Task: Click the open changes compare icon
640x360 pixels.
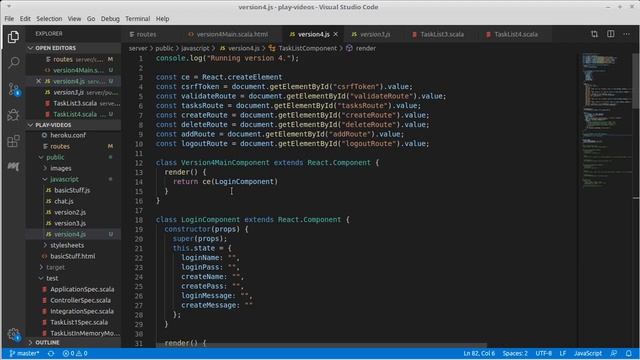Action: 594,34
